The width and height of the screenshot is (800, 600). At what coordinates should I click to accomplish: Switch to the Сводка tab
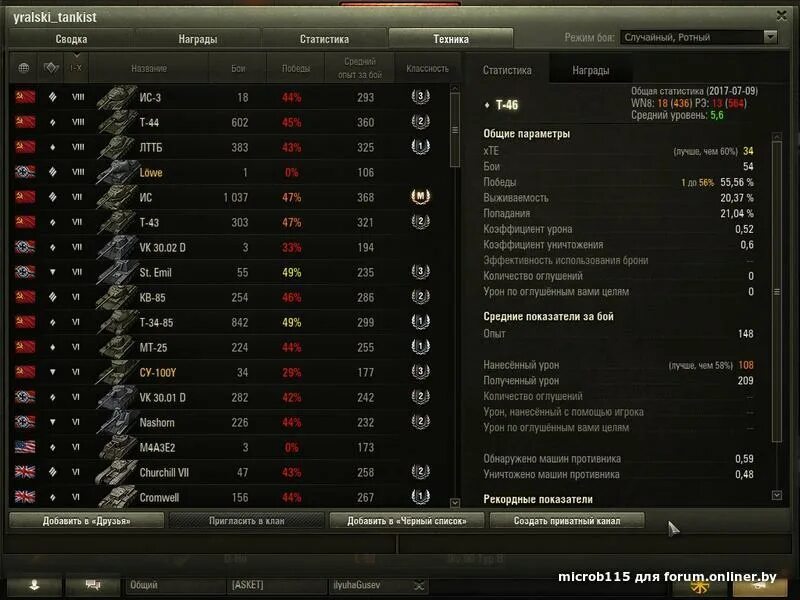(x=71, y=39)
